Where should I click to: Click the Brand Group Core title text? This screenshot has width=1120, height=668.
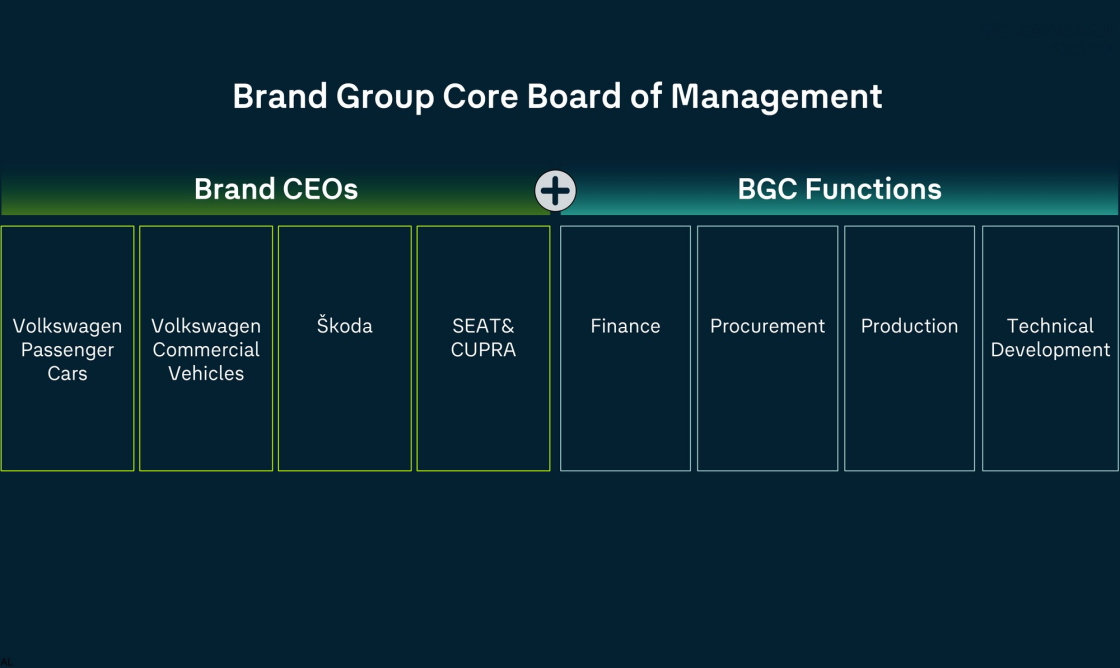[x=400, y=97]
